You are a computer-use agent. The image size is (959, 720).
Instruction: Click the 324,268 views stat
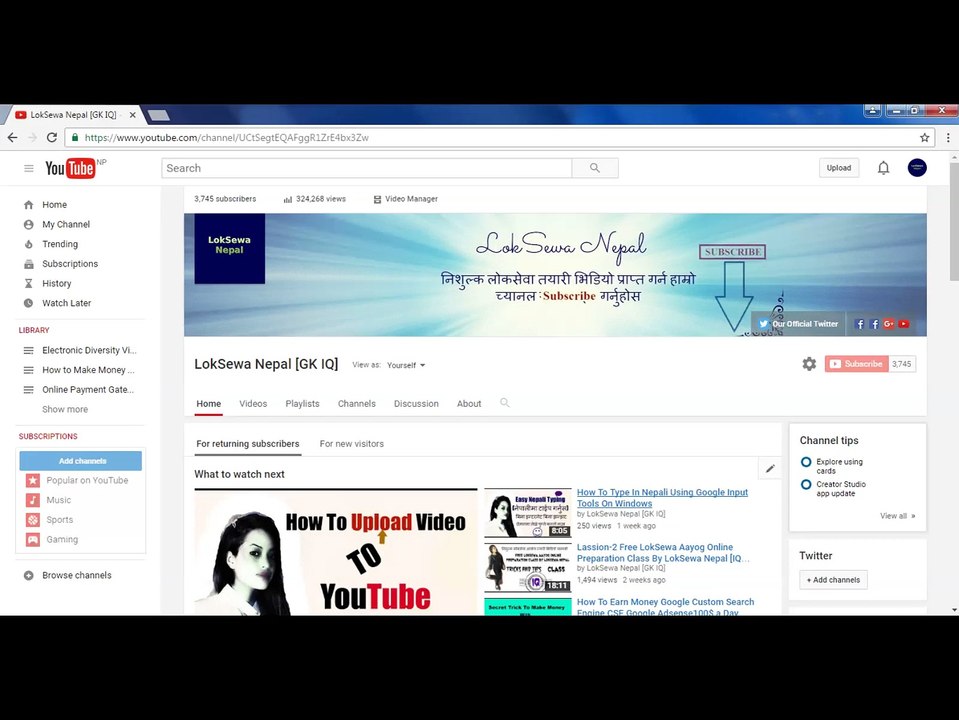click(315, 199)
